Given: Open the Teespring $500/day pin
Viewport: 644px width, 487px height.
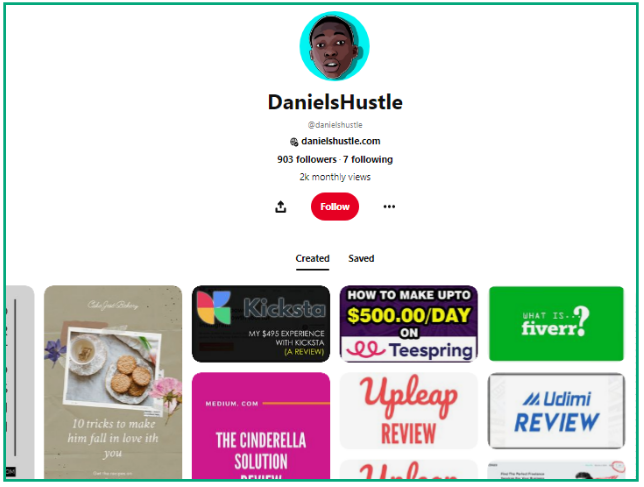Looking at the screenshot, I should click(x=409, y=324).
